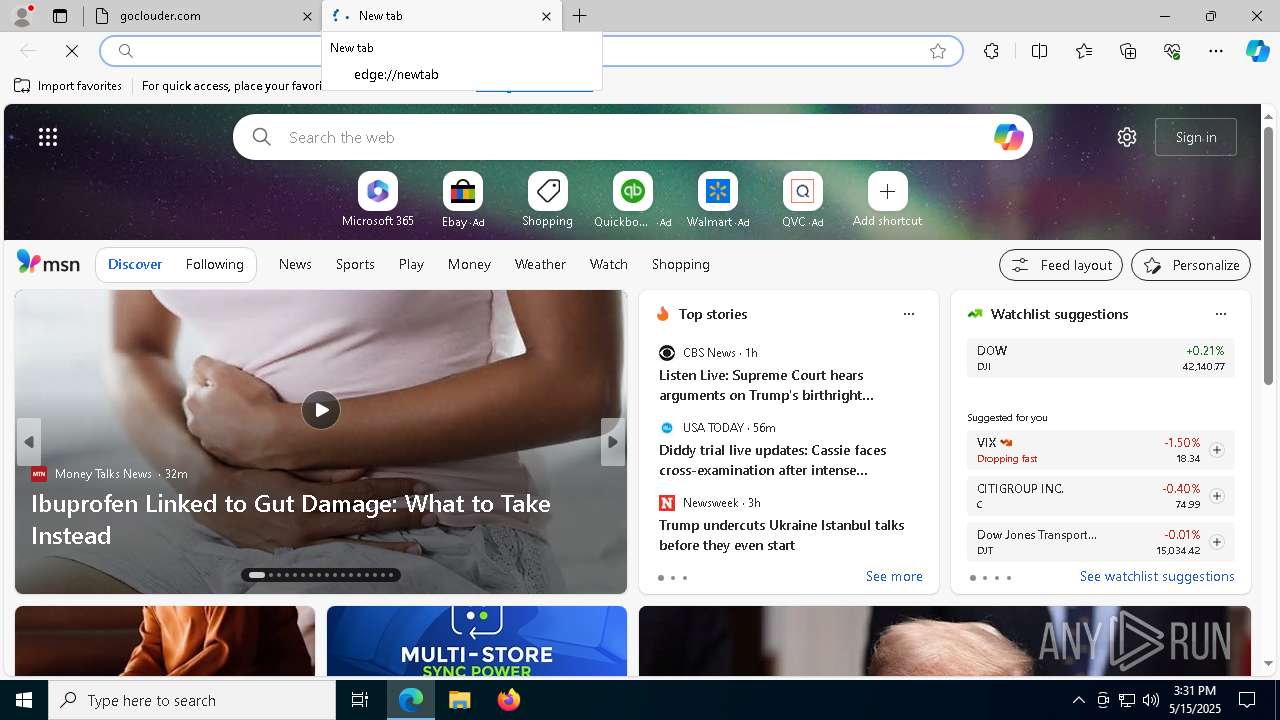Open Supreme Court birthright story
Screen dimensions: 1280x720
[766, 385]
